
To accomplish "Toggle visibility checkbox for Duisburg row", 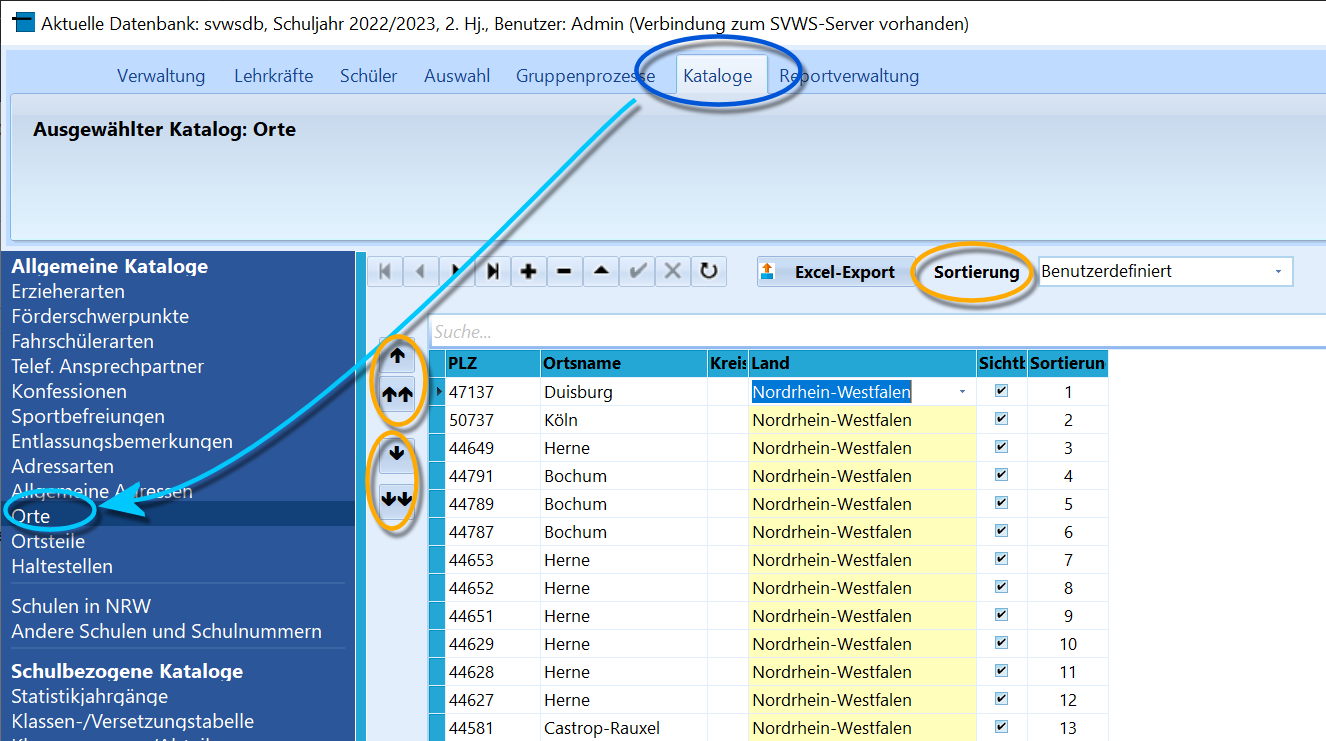I will [1001, 391].
